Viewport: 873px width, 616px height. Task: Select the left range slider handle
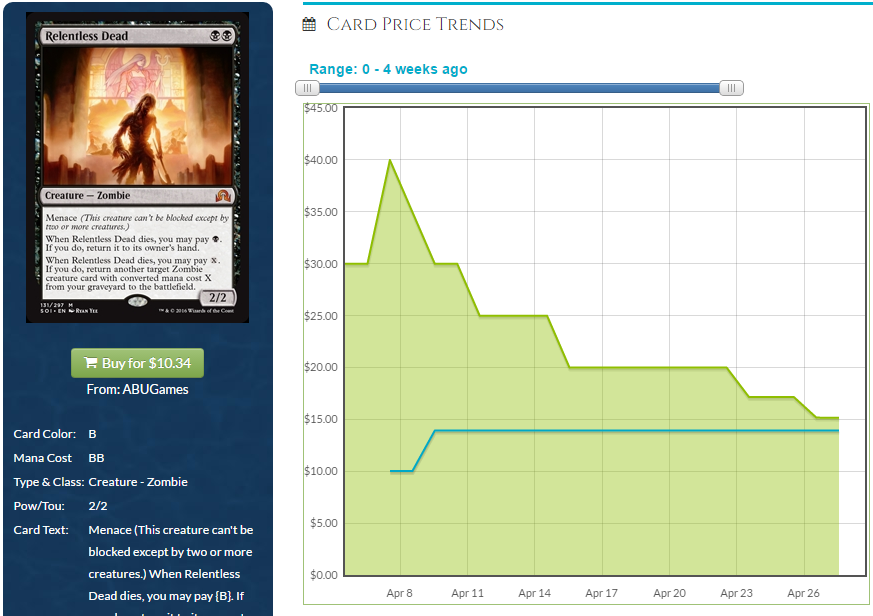tap(307, 88)
